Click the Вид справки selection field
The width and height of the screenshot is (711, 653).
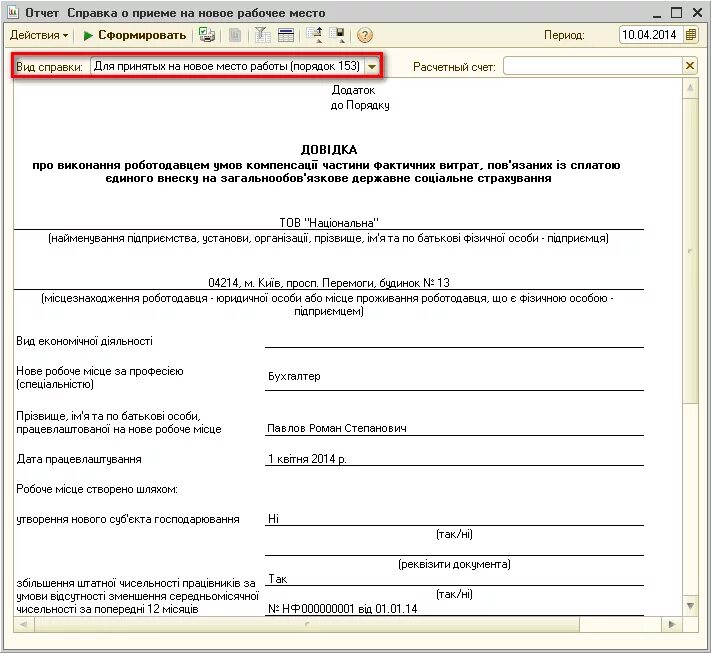tap(228, 67)
